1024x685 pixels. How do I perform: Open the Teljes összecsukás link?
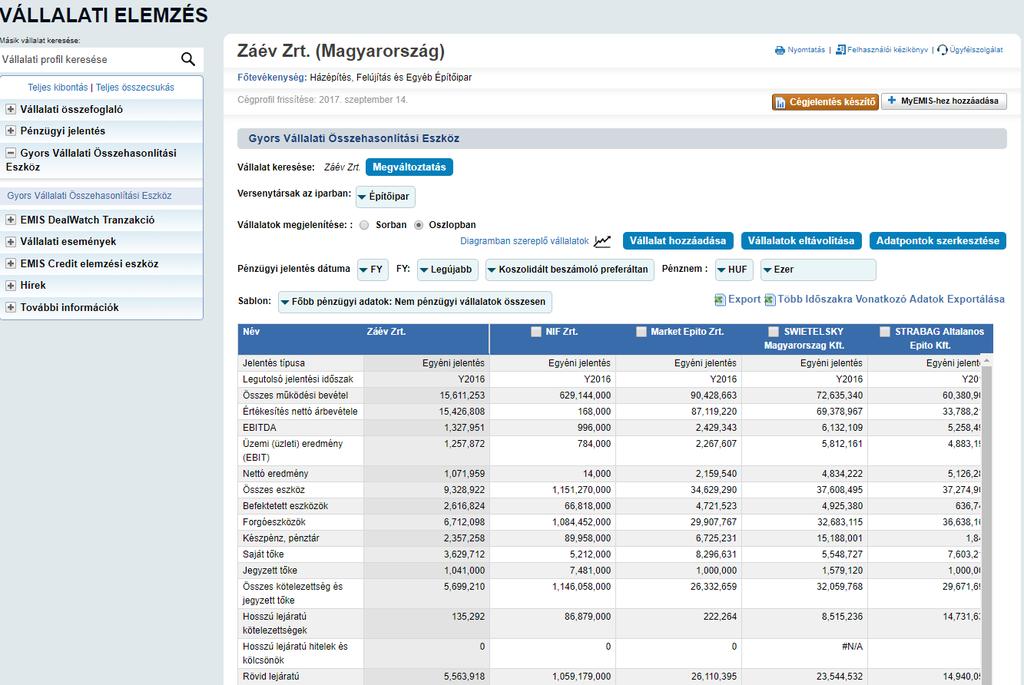135,88
